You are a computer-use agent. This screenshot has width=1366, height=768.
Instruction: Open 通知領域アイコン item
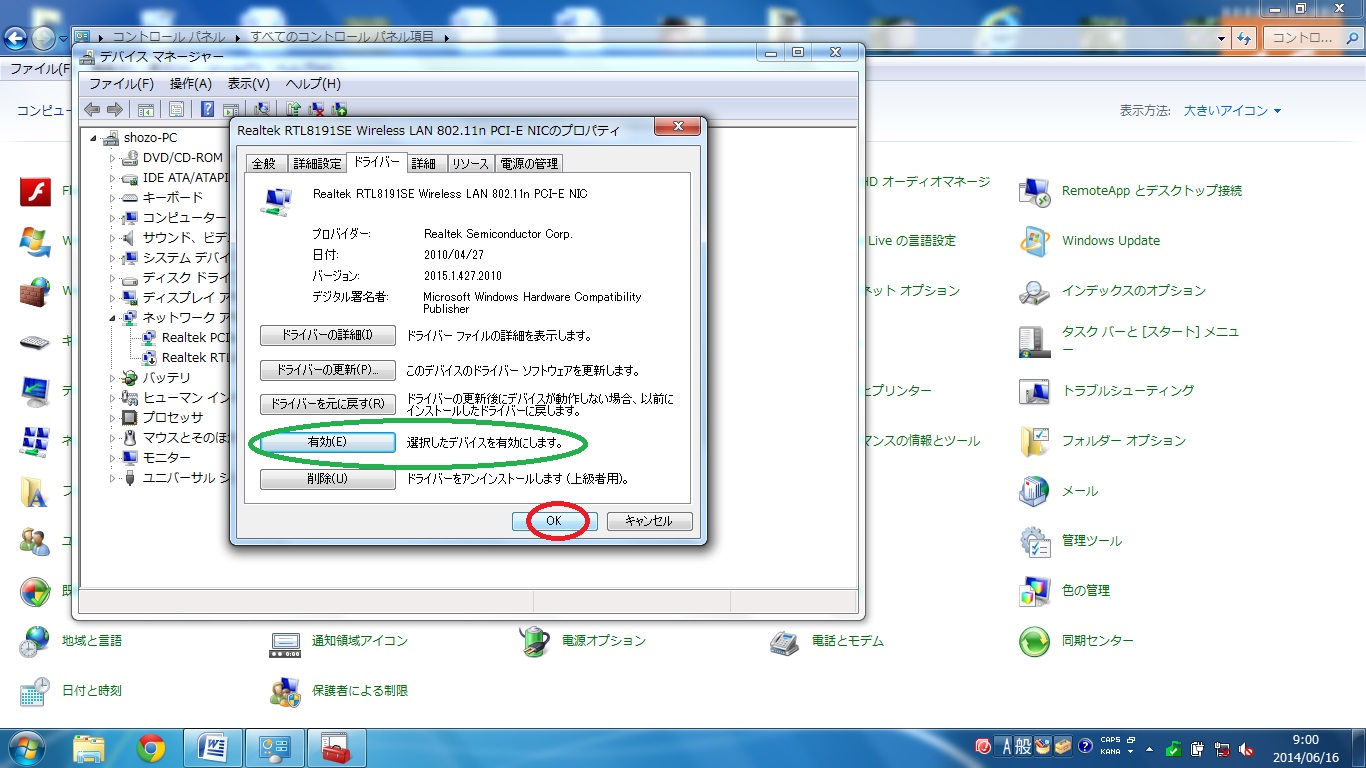click(x=339, y=641)
